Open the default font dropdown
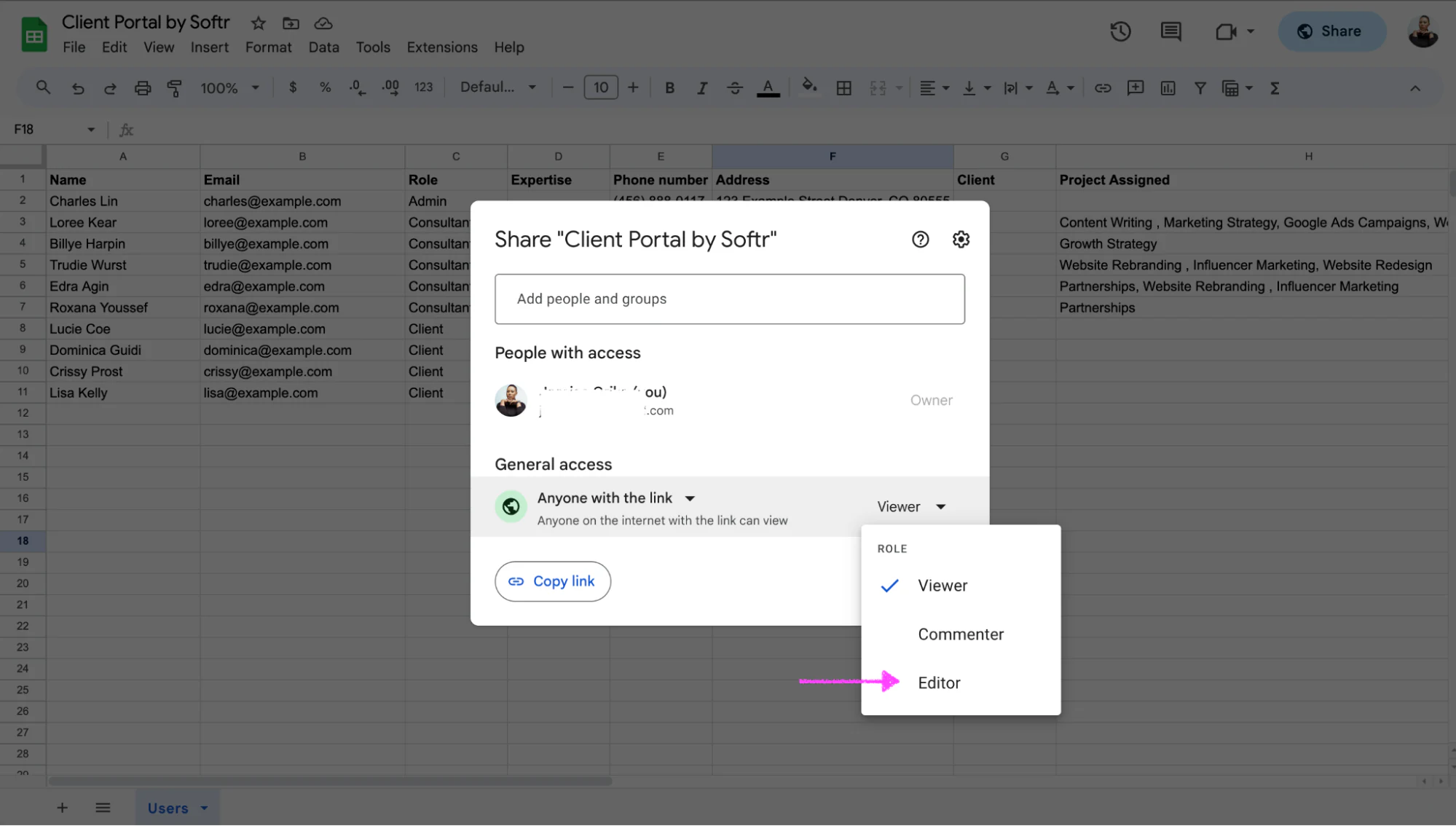 pos(498,87)
